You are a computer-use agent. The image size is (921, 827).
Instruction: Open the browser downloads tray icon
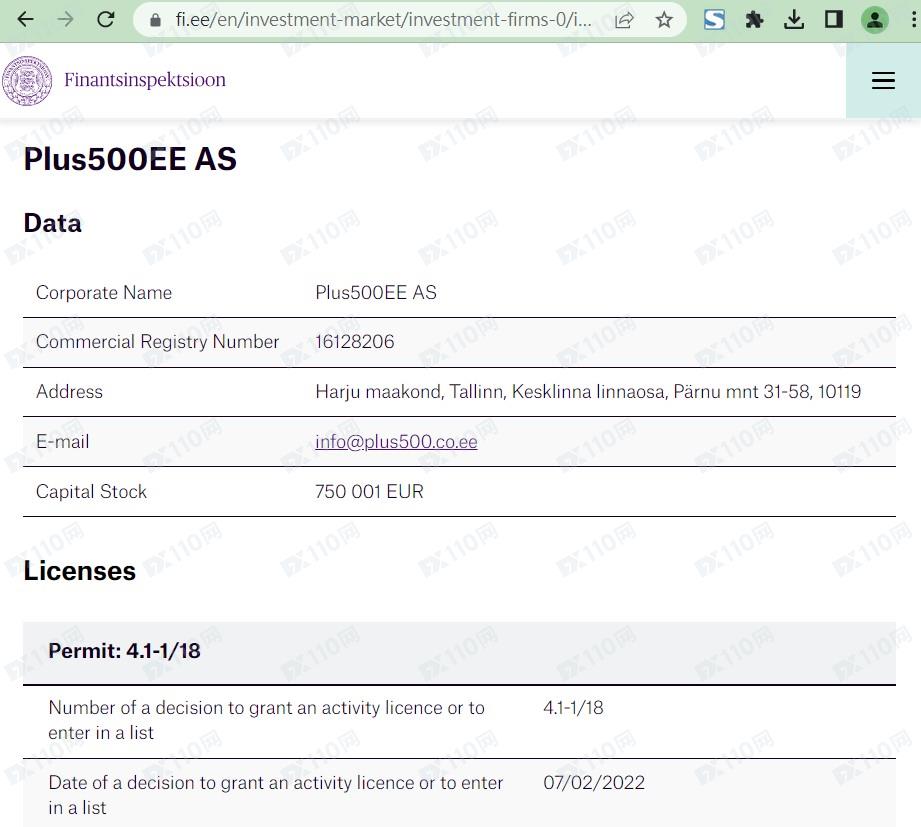point(794,20)
